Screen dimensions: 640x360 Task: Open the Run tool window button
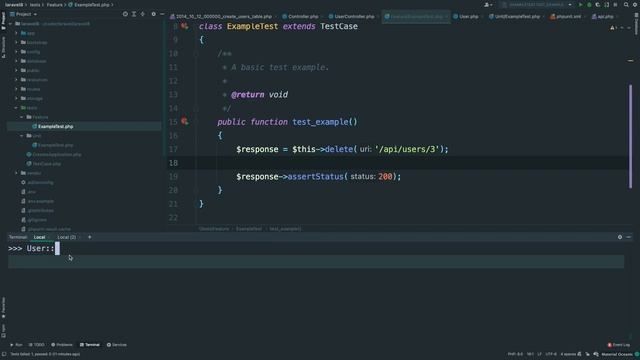[16, 345]
